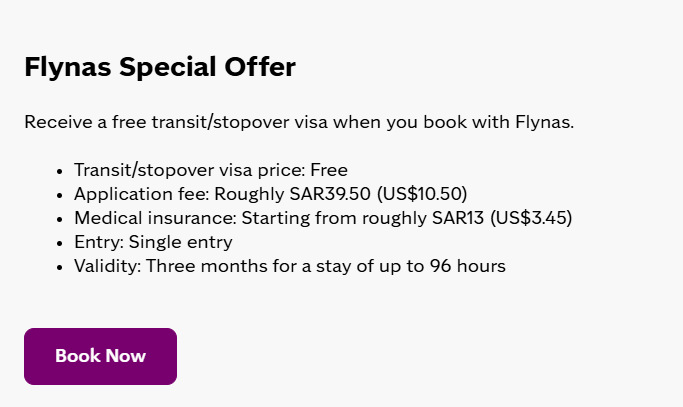Select the Medical insurance list item
The image size is (683, 407).
[x=323, y=218]
